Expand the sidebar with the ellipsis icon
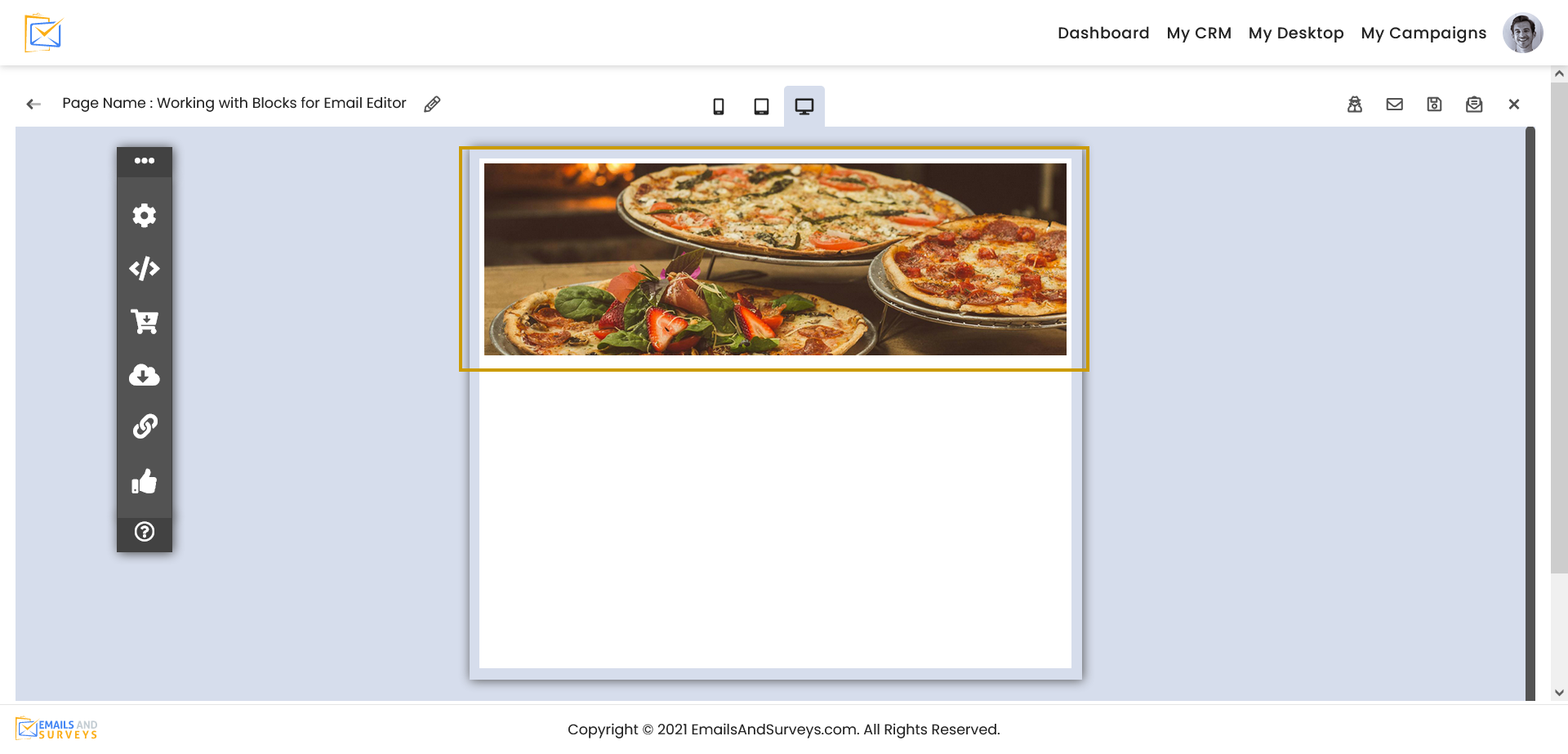The image size is (1568, 754). pos(145,161)
